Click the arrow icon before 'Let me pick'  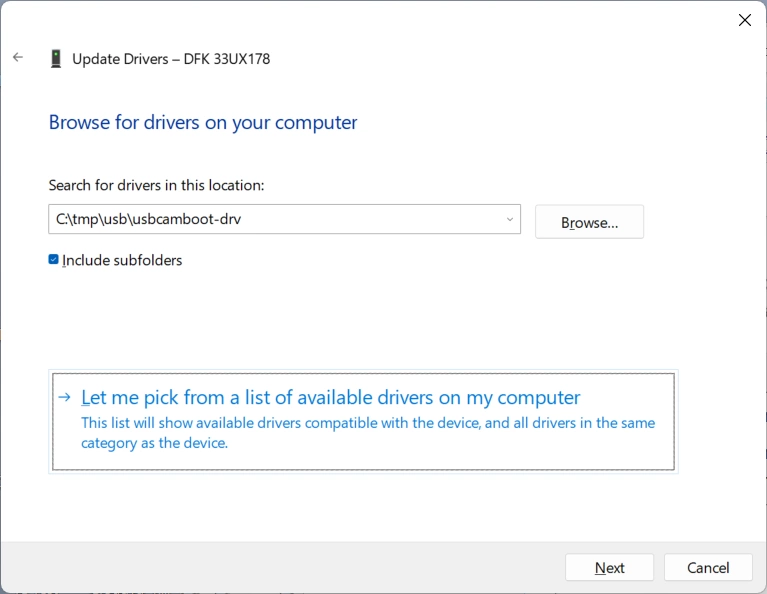click(x=65, y=397)
